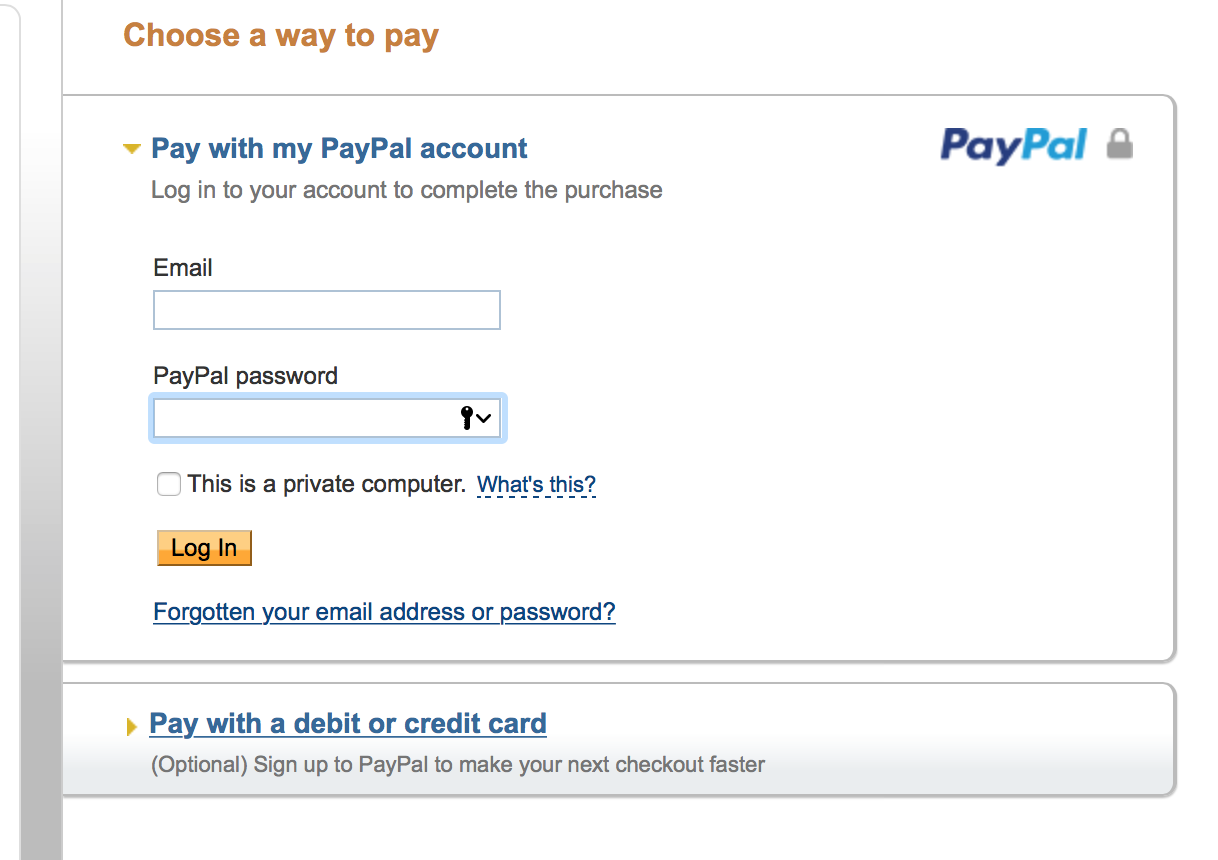Click the key icon in password field
The height and width of the screenshot is (860, 1218).
tap(466, 418)
